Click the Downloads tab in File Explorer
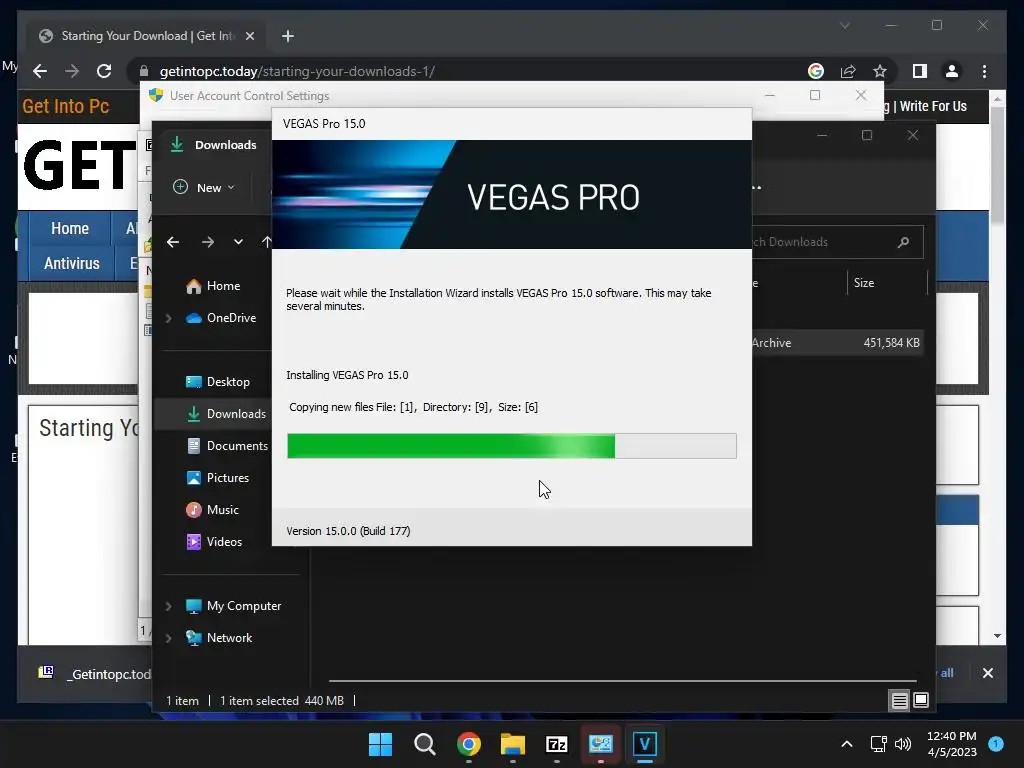 pos(214,145)
